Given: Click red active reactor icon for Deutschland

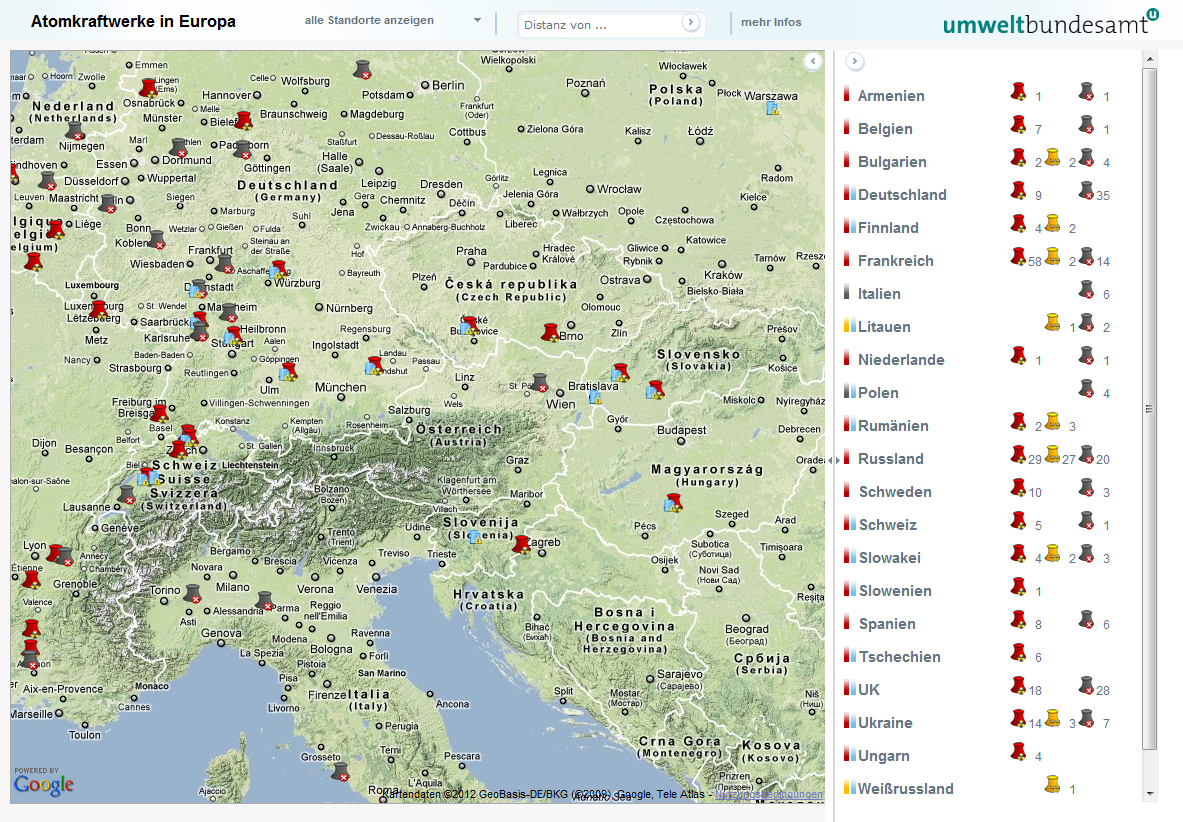Looking at the screenshot, I should [1019, 191].
